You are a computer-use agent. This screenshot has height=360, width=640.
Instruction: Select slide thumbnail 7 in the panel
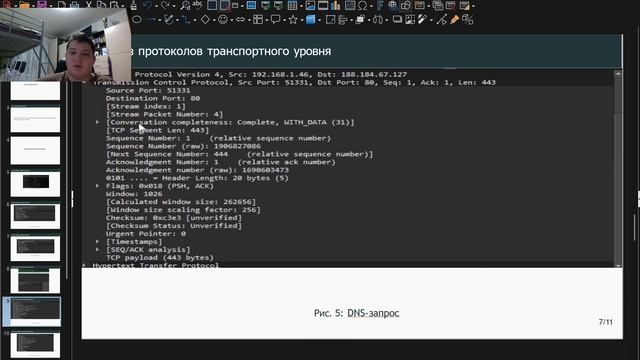tap(35, 248)
